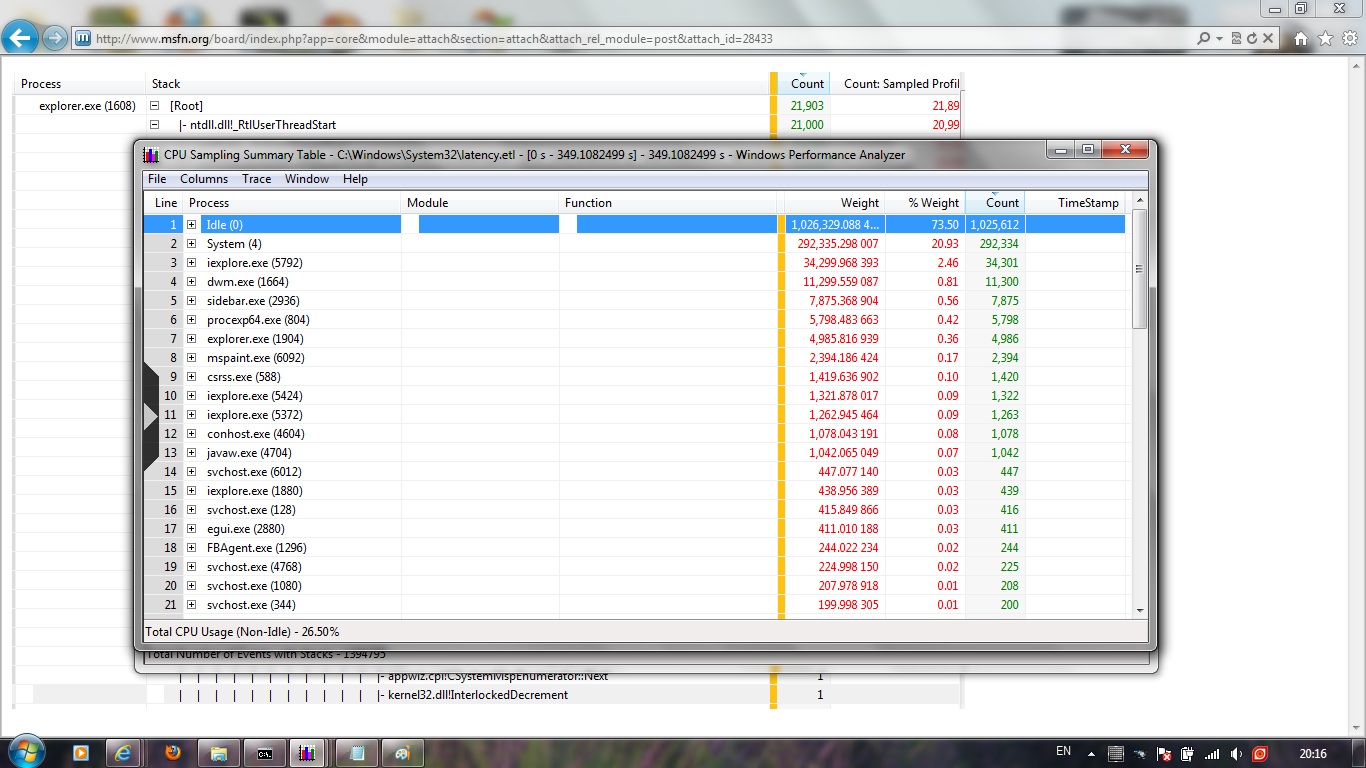Expand explorer.exe (1904) row

click(x=191, y=339)
